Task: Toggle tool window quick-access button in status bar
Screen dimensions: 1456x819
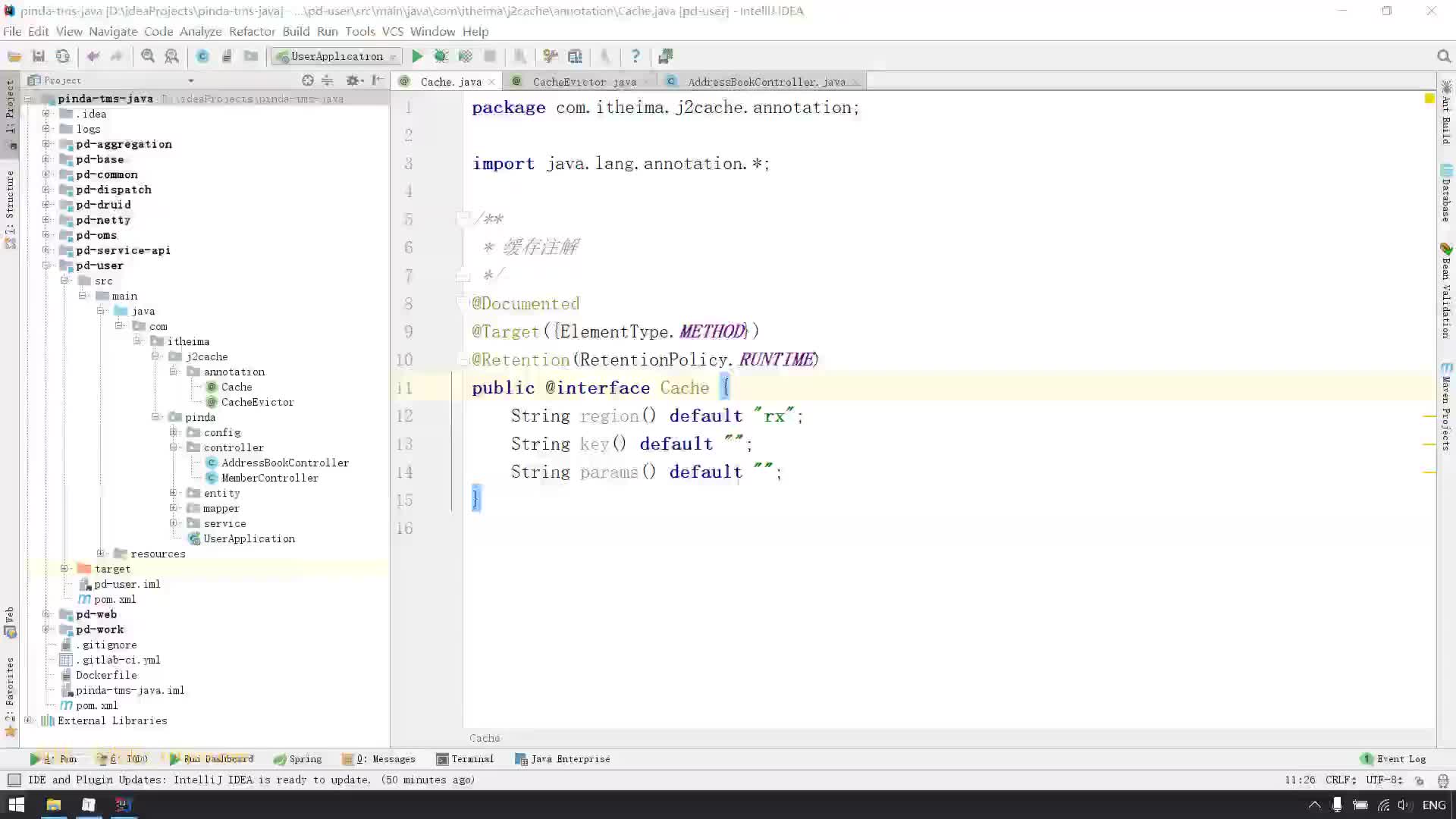Action: [x=14, y=780]
